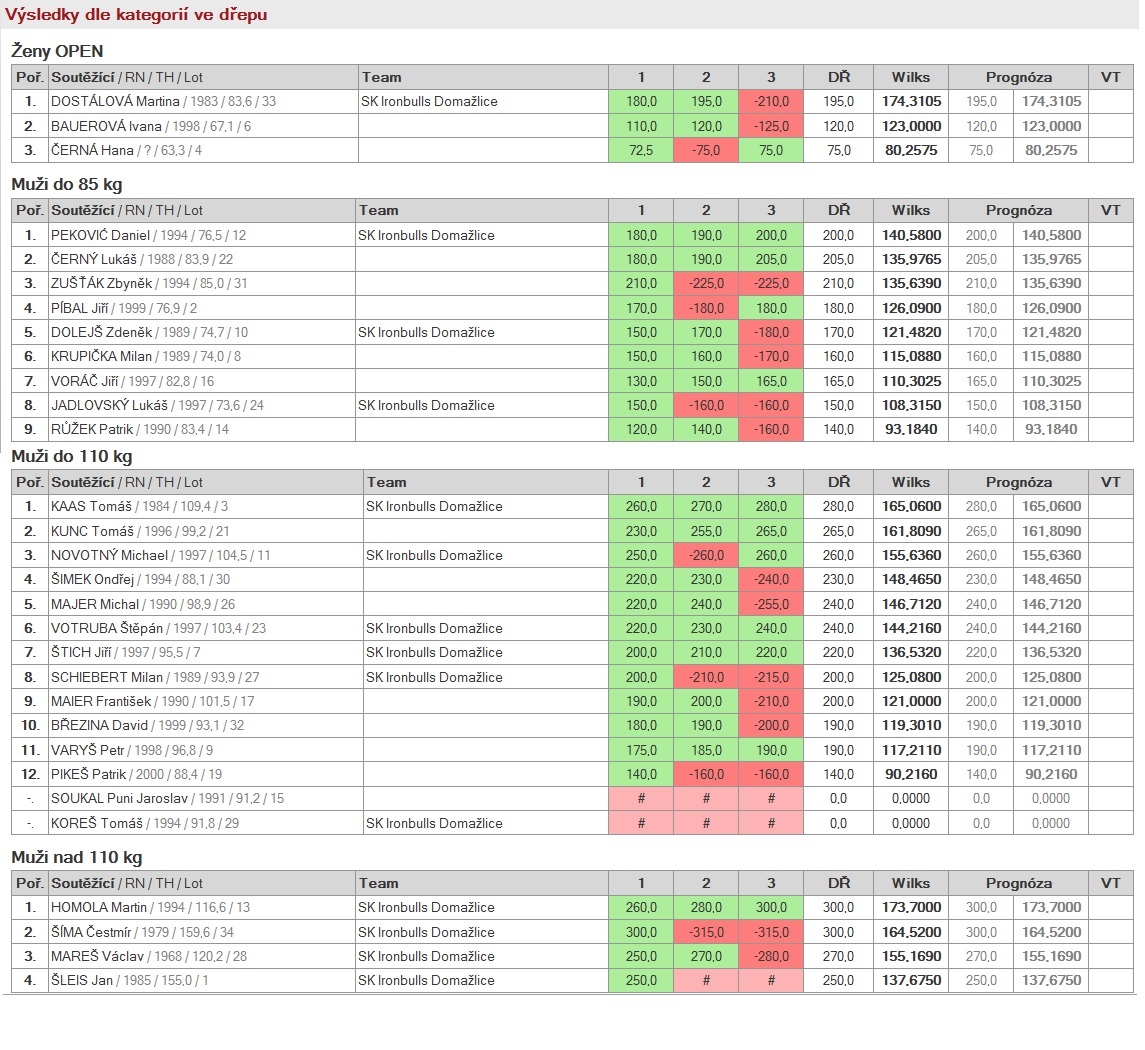Click the Wilks header in Ženy OPEN table
Screen dimensions: 1145x1050
[911, 77]
